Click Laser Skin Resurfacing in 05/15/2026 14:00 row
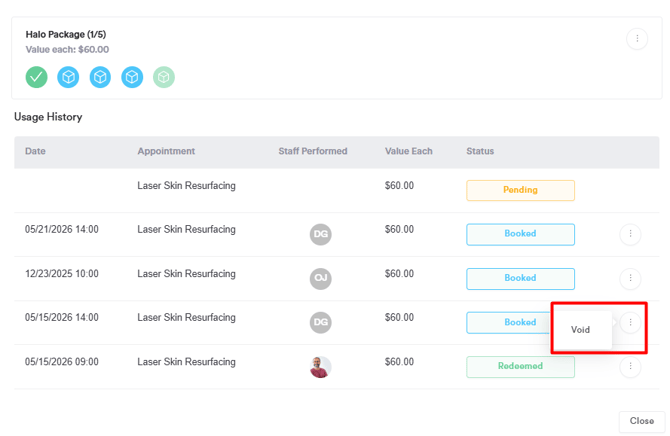This screenshot has height=436, width=670. [x=186, y=318]
